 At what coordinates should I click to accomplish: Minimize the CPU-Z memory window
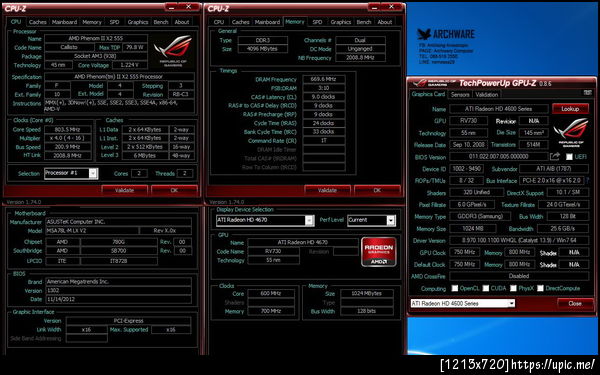pyautogui.click(x=374, y=7)
